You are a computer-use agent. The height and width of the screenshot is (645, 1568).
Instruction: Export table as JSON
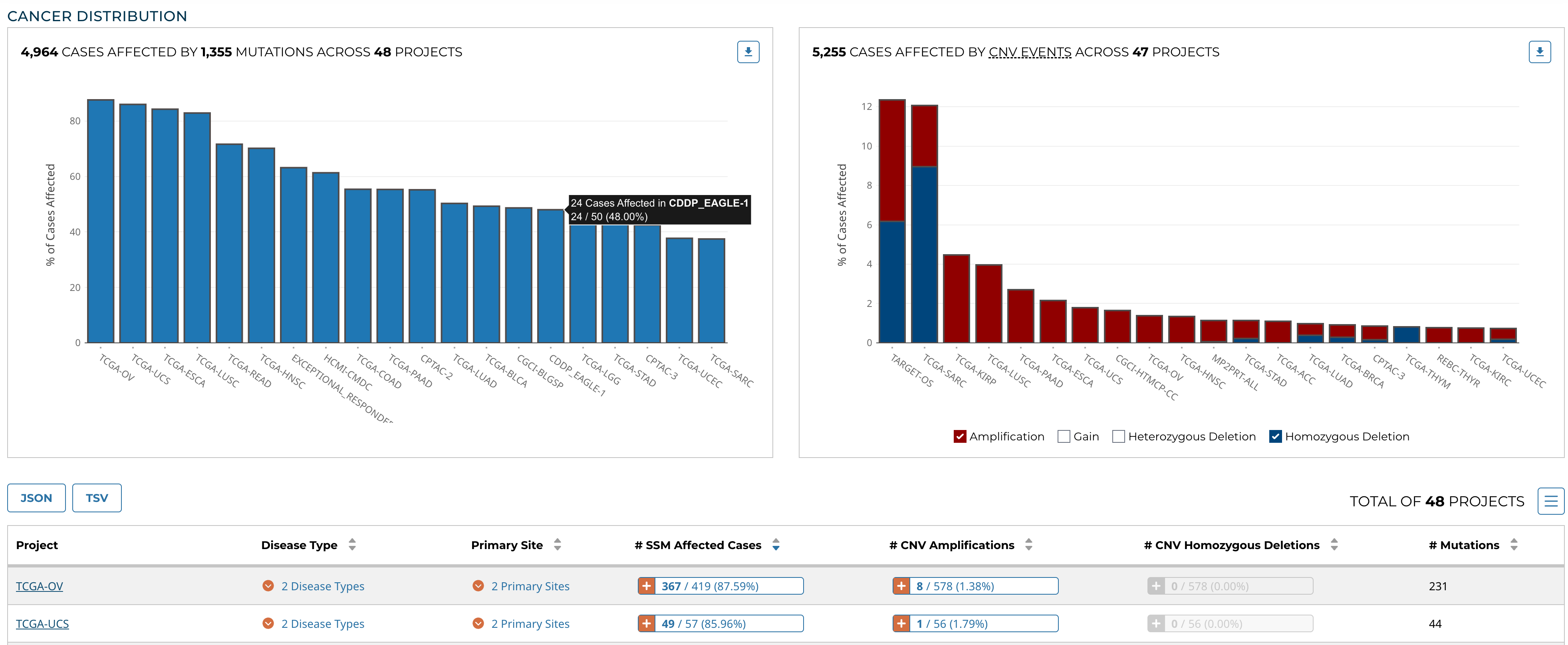tap(36, 498)
